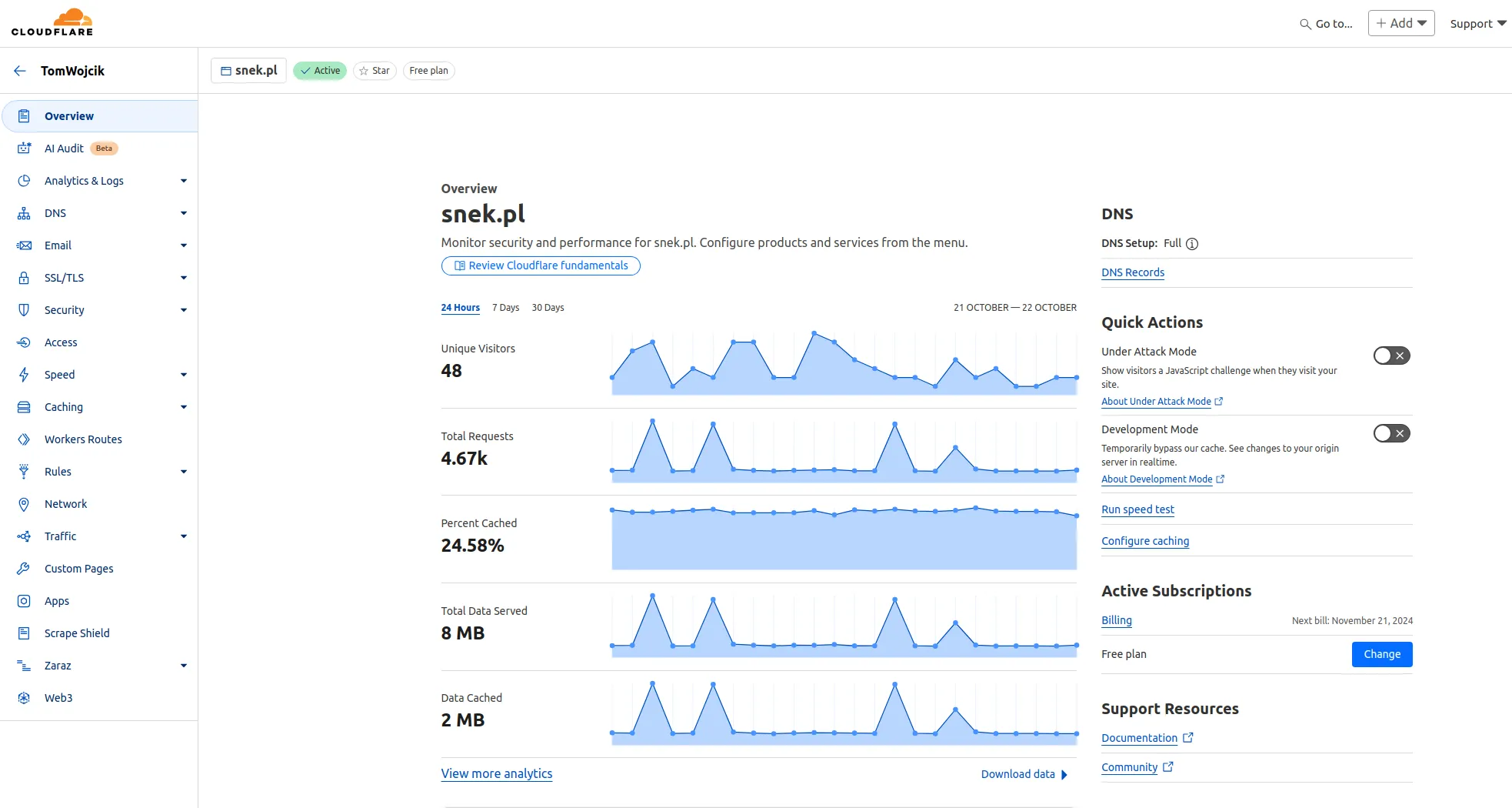Click the Web3 sidebar icon
Image resolution: width=1512 pixels, height=808 pixels.
(24, 698)
